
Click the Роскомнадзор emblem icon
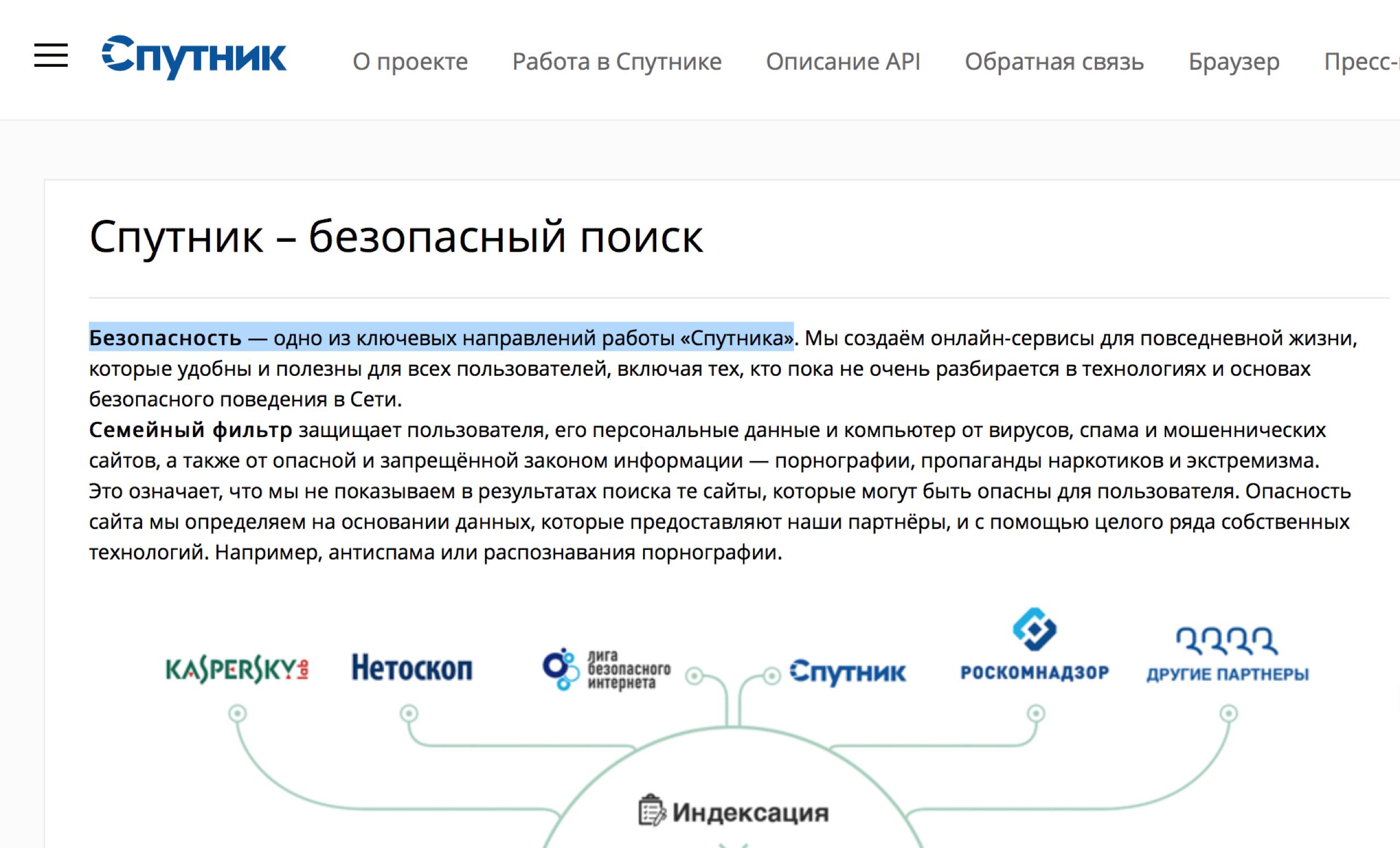(1034, 629)
